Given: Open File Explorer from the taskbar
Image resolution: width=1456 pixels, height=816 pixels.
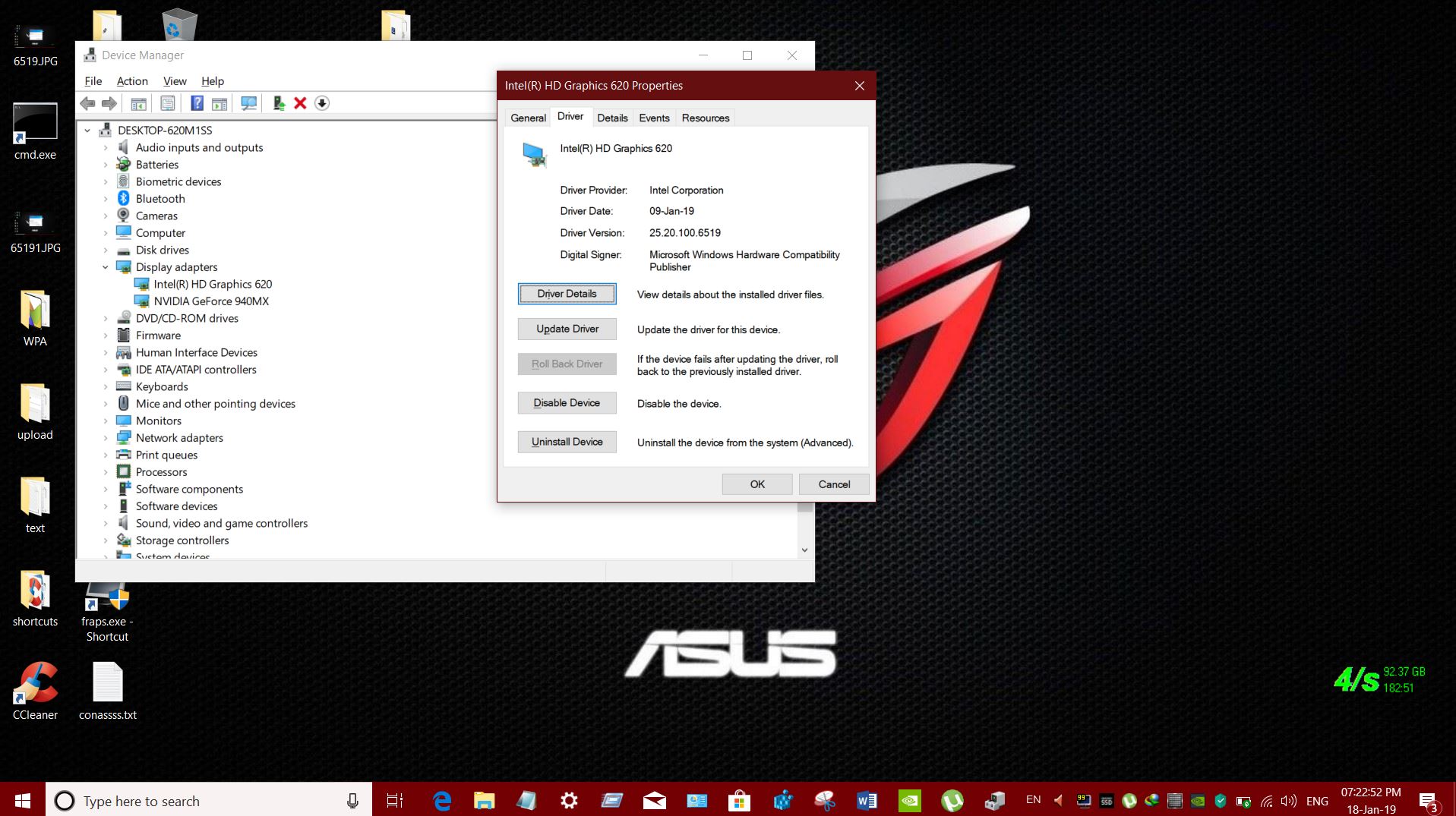Looking at the screenshot, I should pos(484,800).
